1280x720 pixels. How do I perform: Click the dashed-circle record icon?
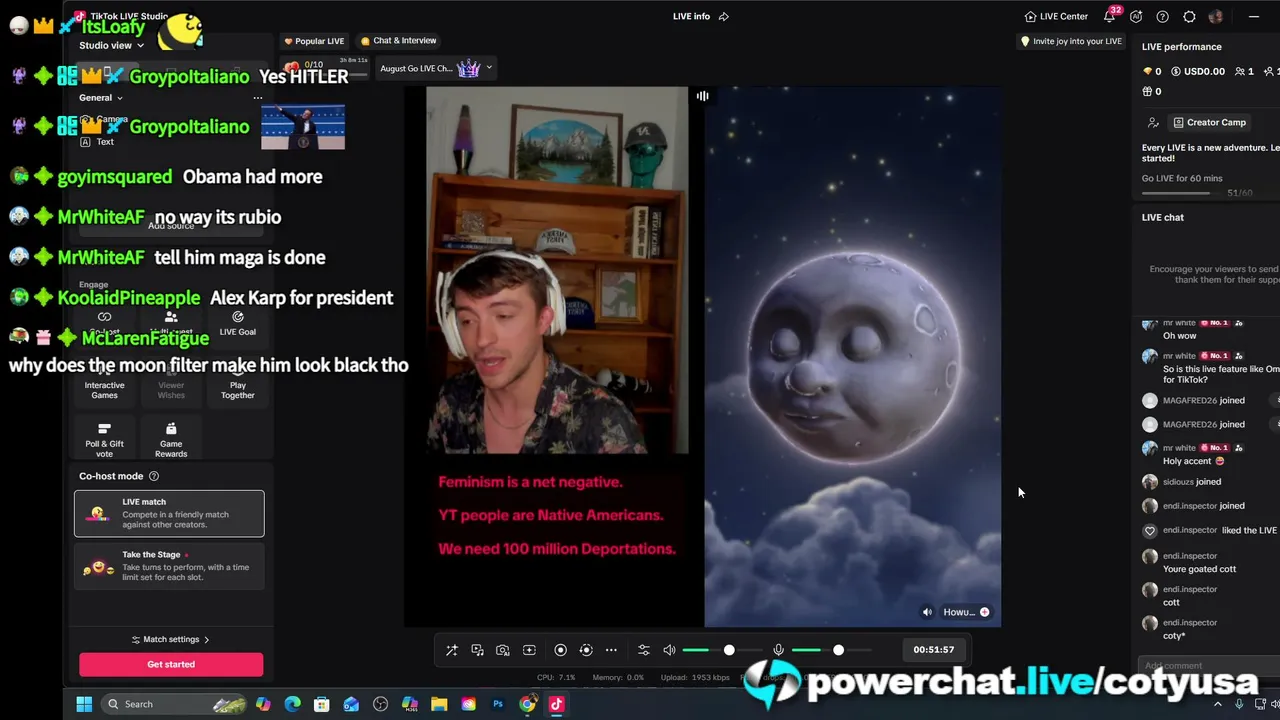tap(586, 650)
